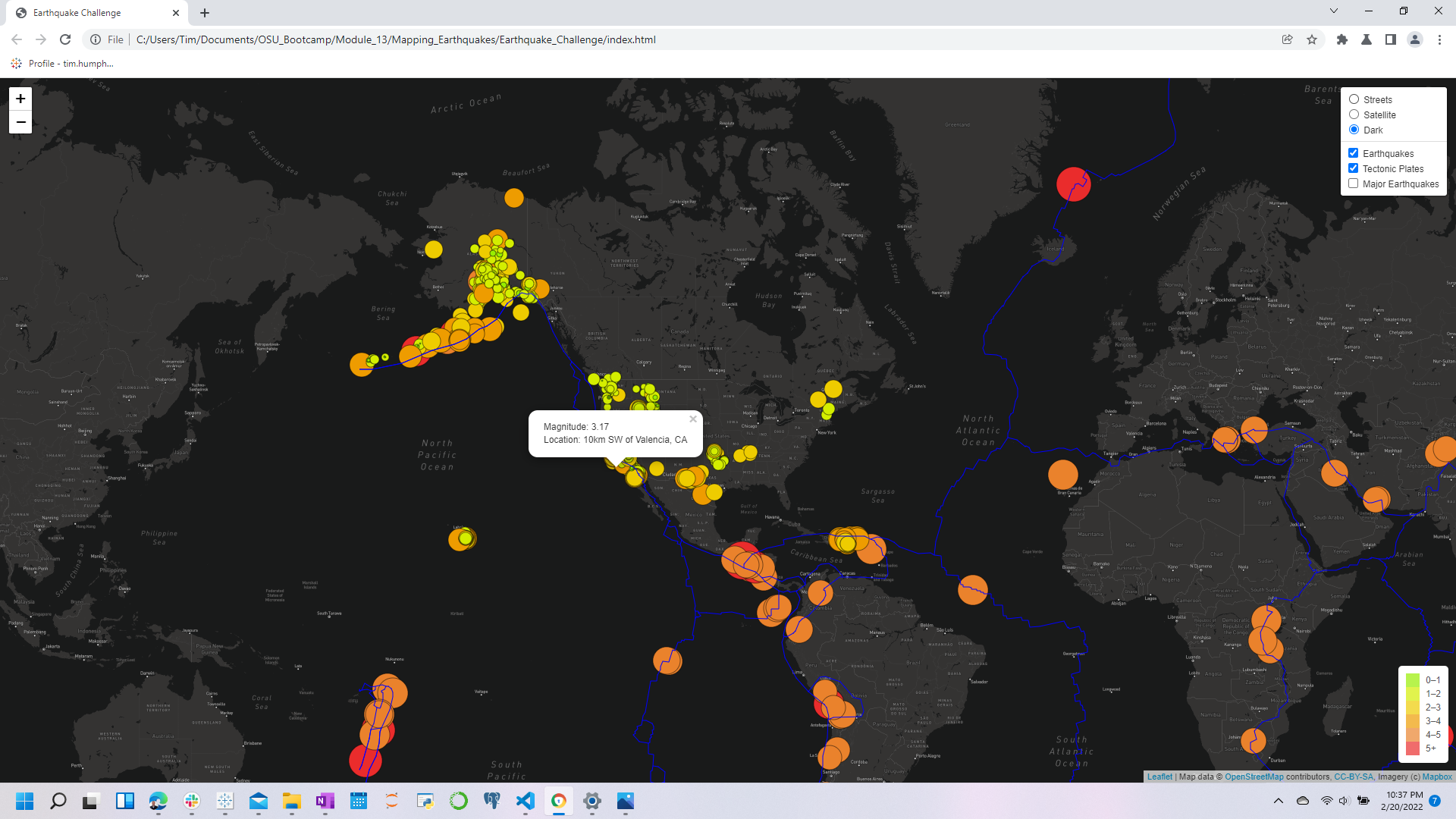Zoom out the map with minus button
The image size is (1456, 819).
[x=20, y=122]
